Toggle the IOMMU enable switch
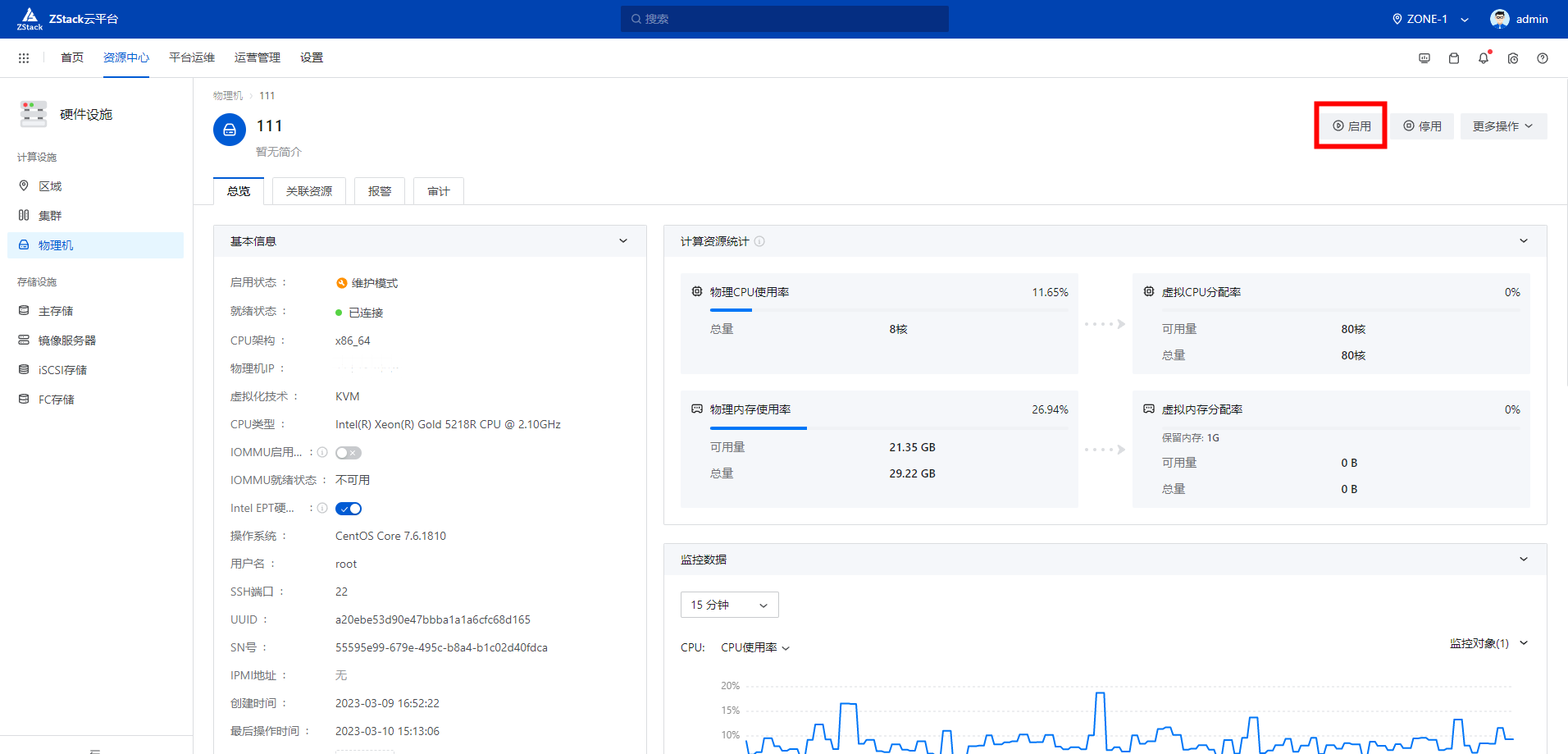Viewport: 1568px width, 754px height. 349,453
